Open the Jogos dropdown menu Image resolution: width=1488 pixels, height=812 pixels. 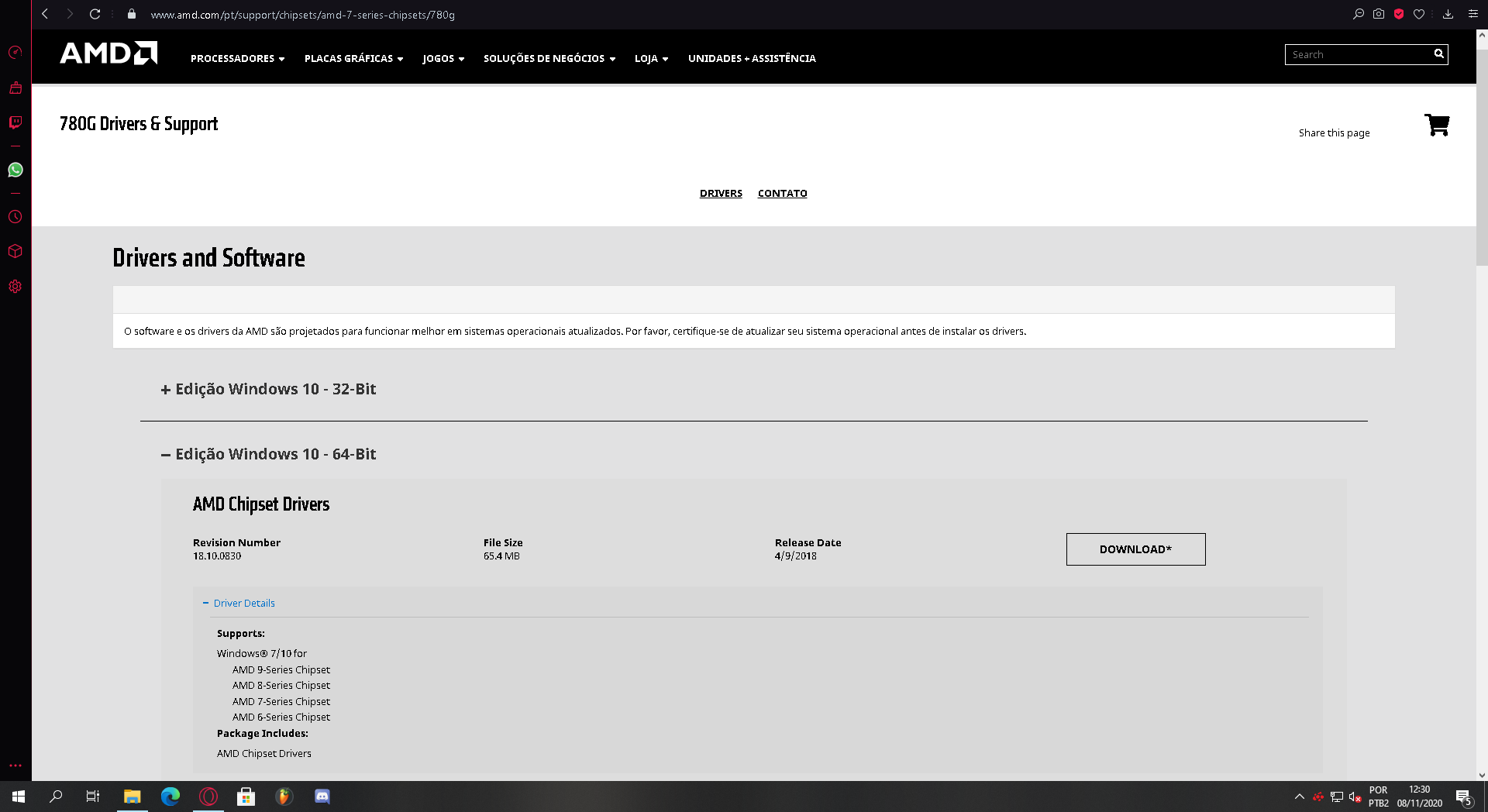tap(443, 58)
